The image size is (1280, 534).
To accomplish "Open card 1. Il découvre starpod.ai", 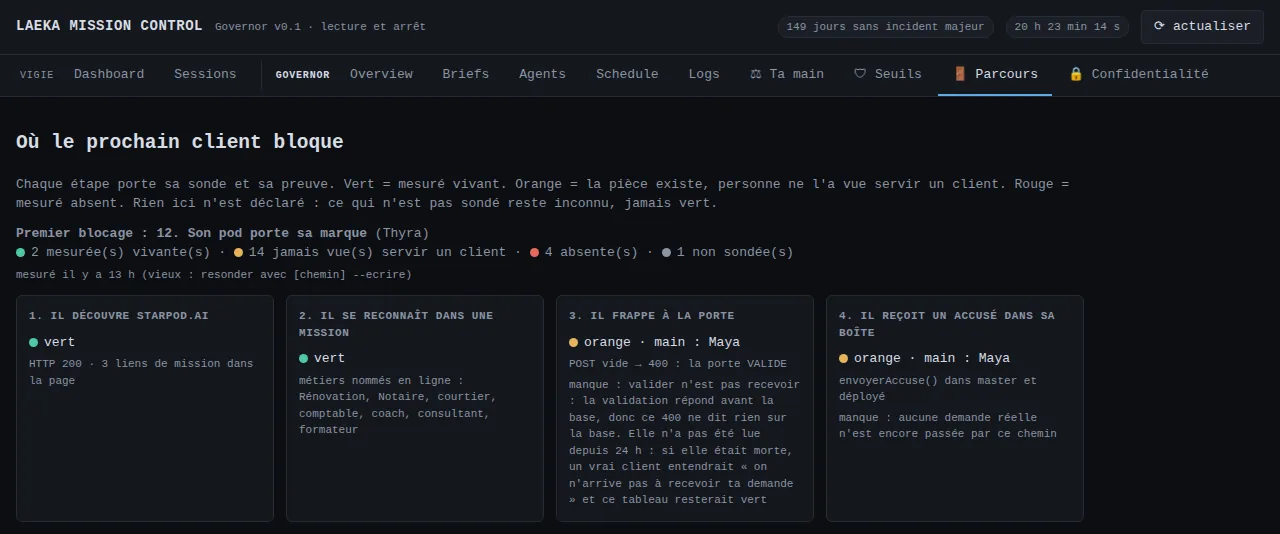I will (145, 408).
